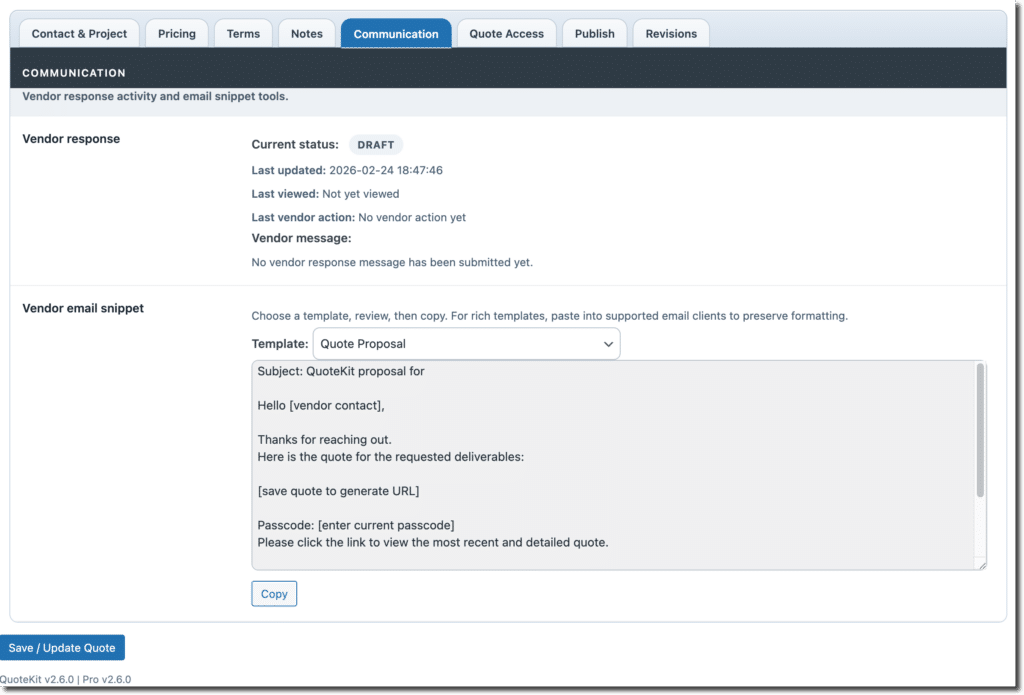Click the "[save quote to generate URL]" placeholder text
The image size is (1024, 695).
coord(338,490)
